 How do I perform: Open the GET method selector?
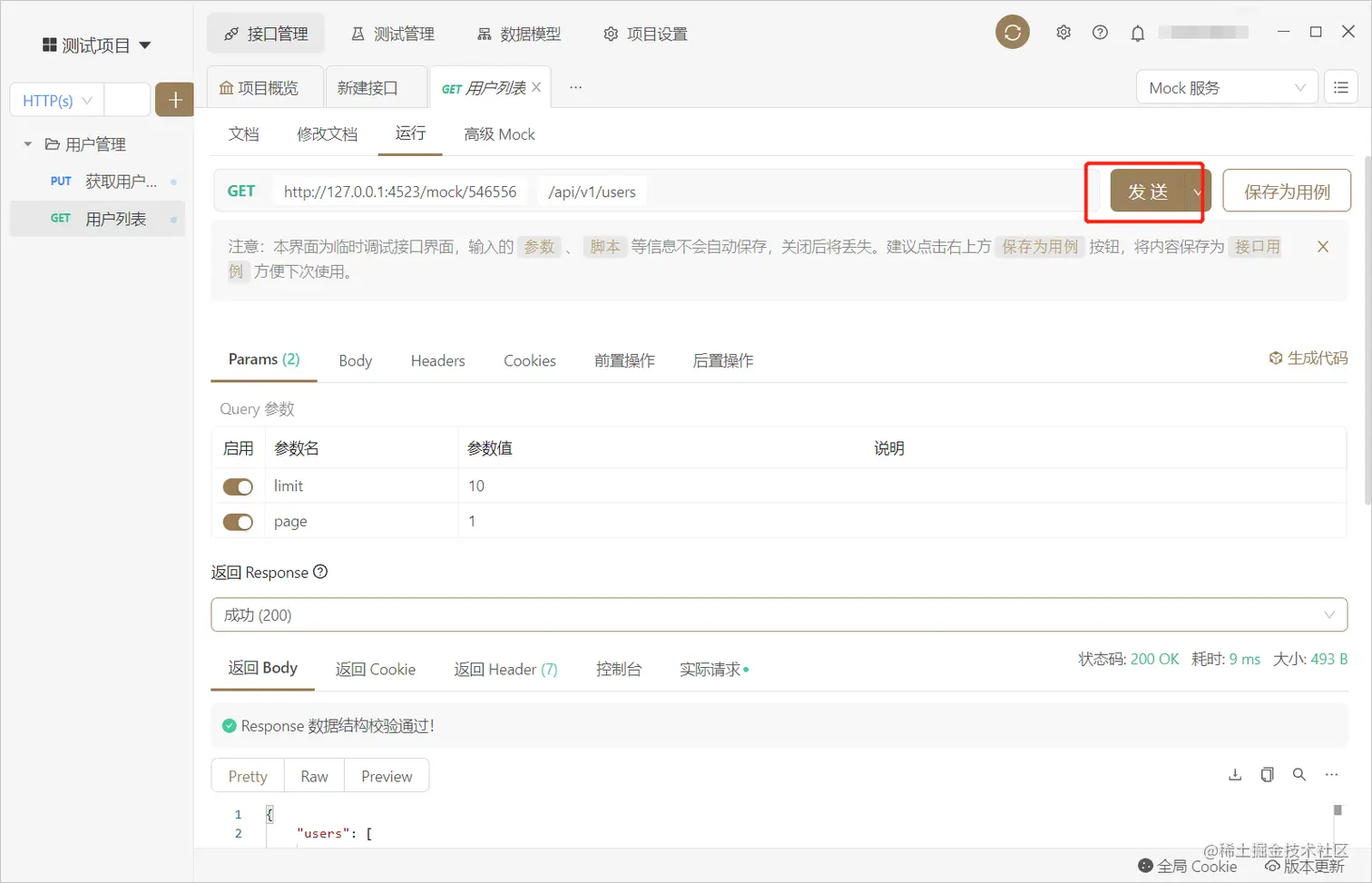point(241,191)
